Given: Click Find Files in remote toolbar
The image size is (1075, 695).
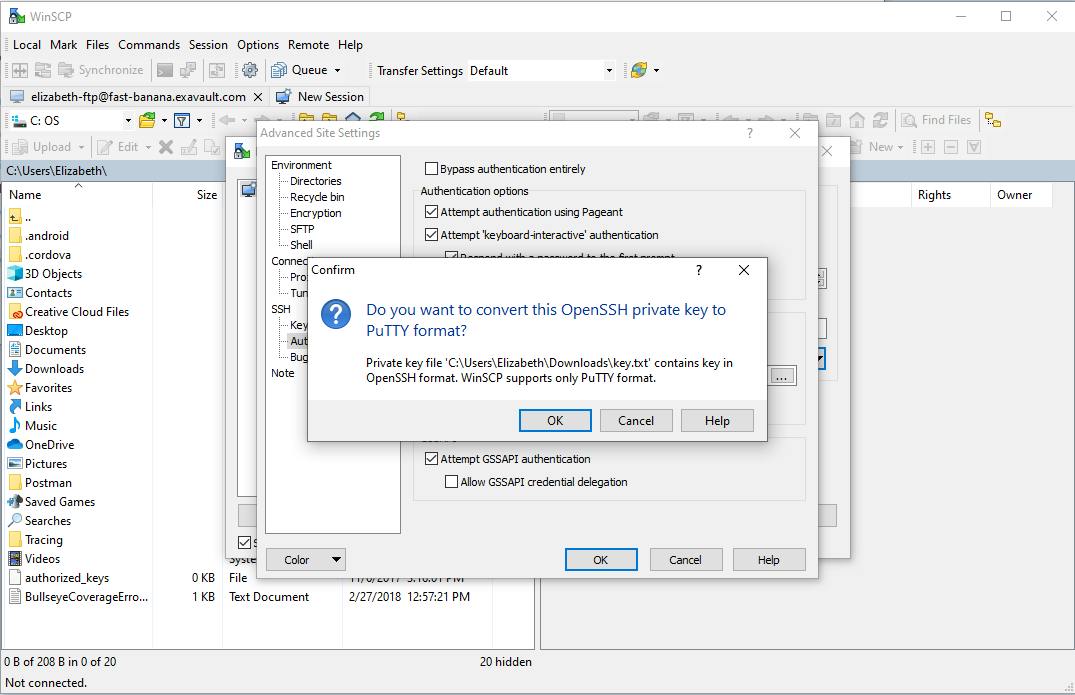Looking at the screenshot, I should click(x=937, y=121).
